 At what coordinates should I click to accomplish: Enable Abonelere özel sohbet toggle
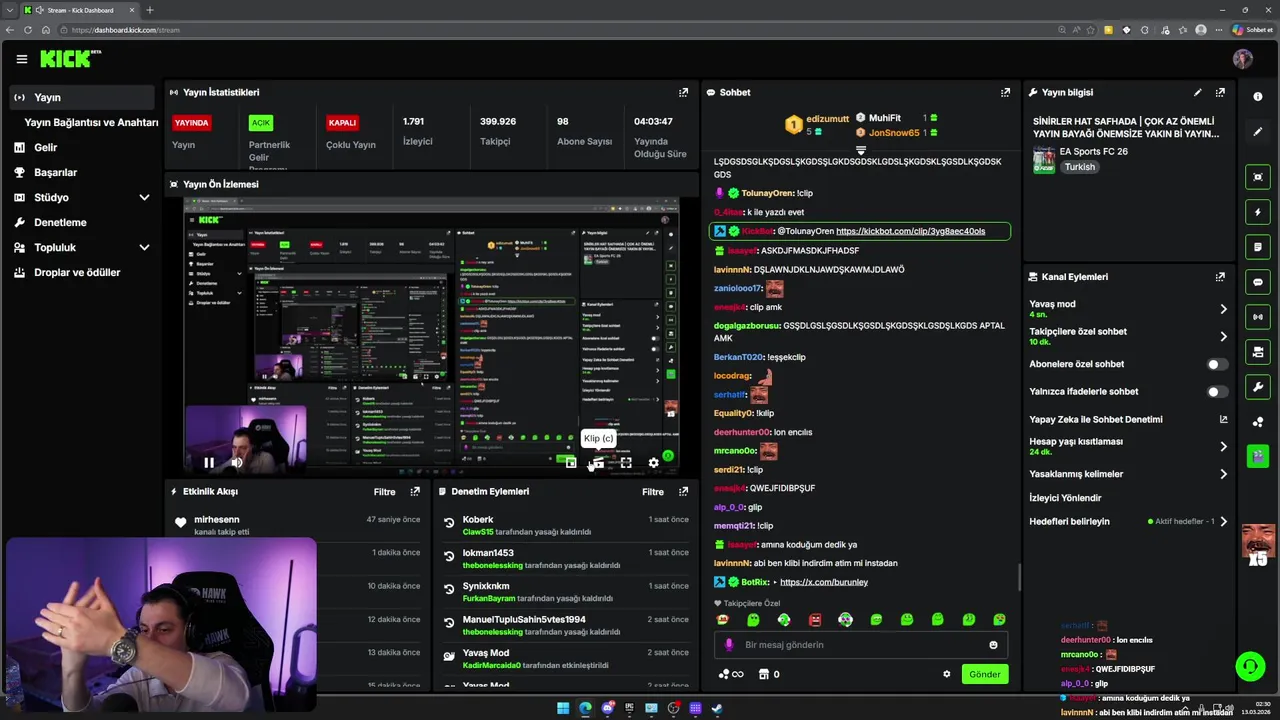[x=1216, y=364]
